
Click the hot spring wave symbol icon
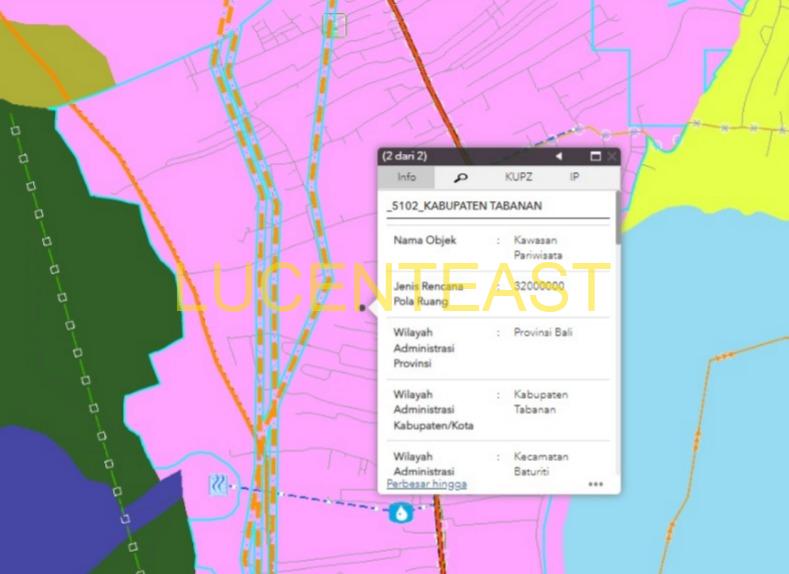(218, 484)
